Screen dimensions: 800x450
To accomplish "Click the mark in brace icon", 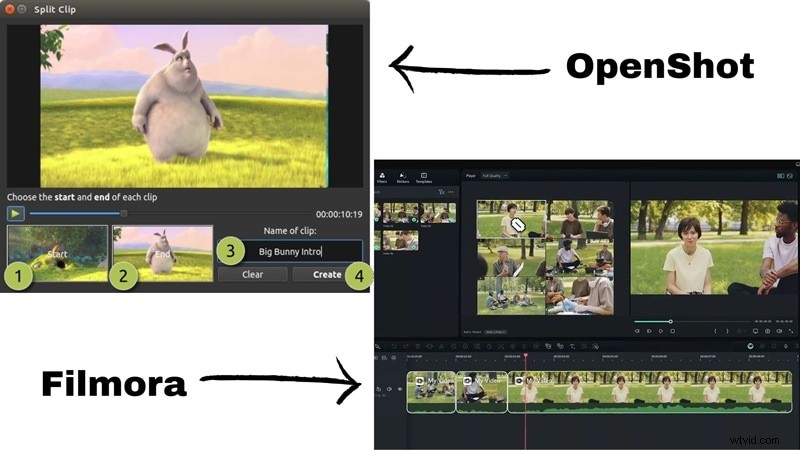I will (x=715, y=331).
